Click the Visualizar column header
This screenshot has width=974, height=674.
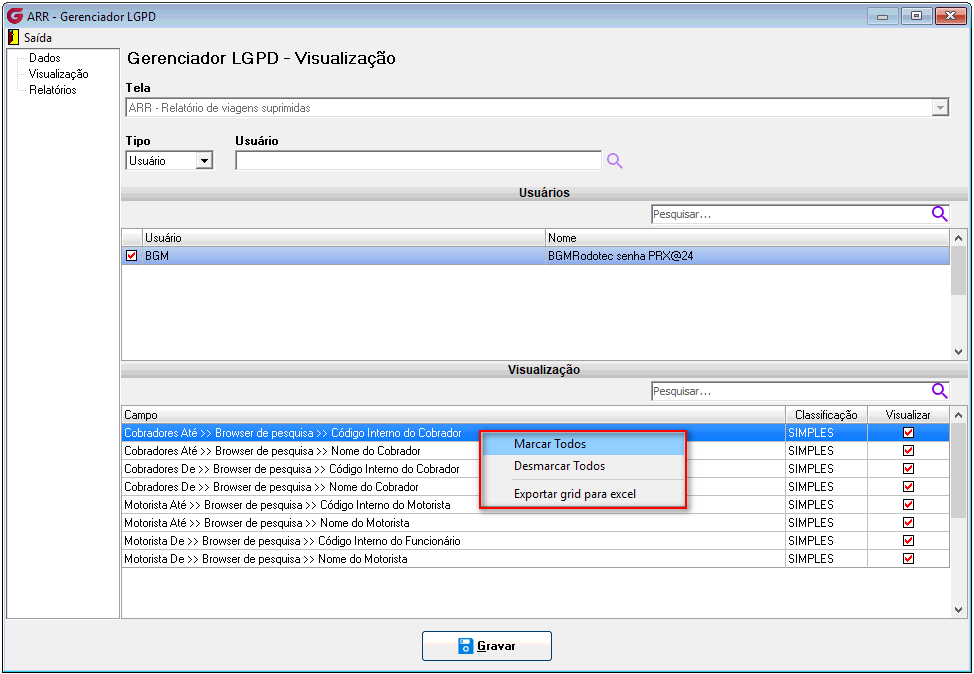[x=908, y=415]
